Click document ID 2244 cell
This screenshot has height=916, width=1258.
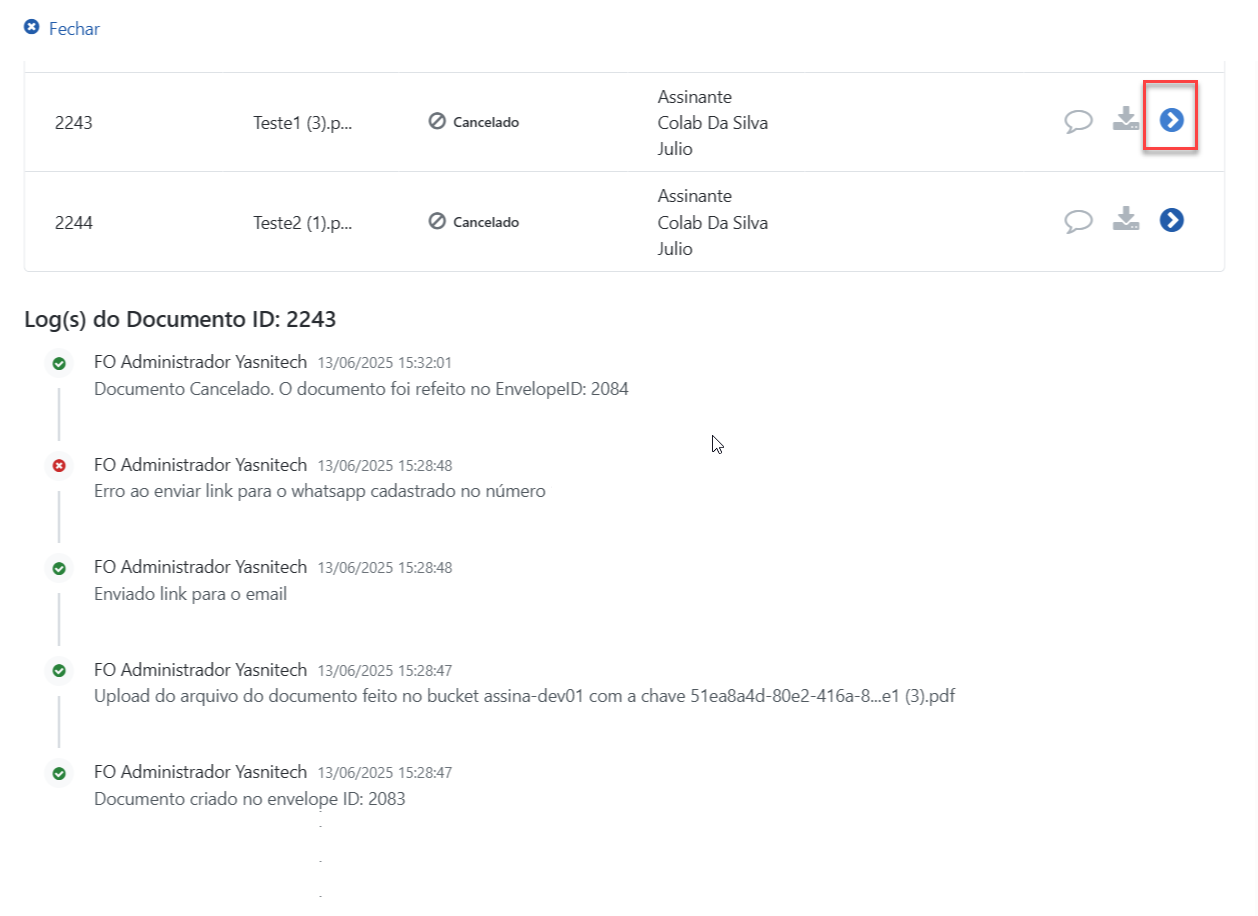[x=74, y=223]
